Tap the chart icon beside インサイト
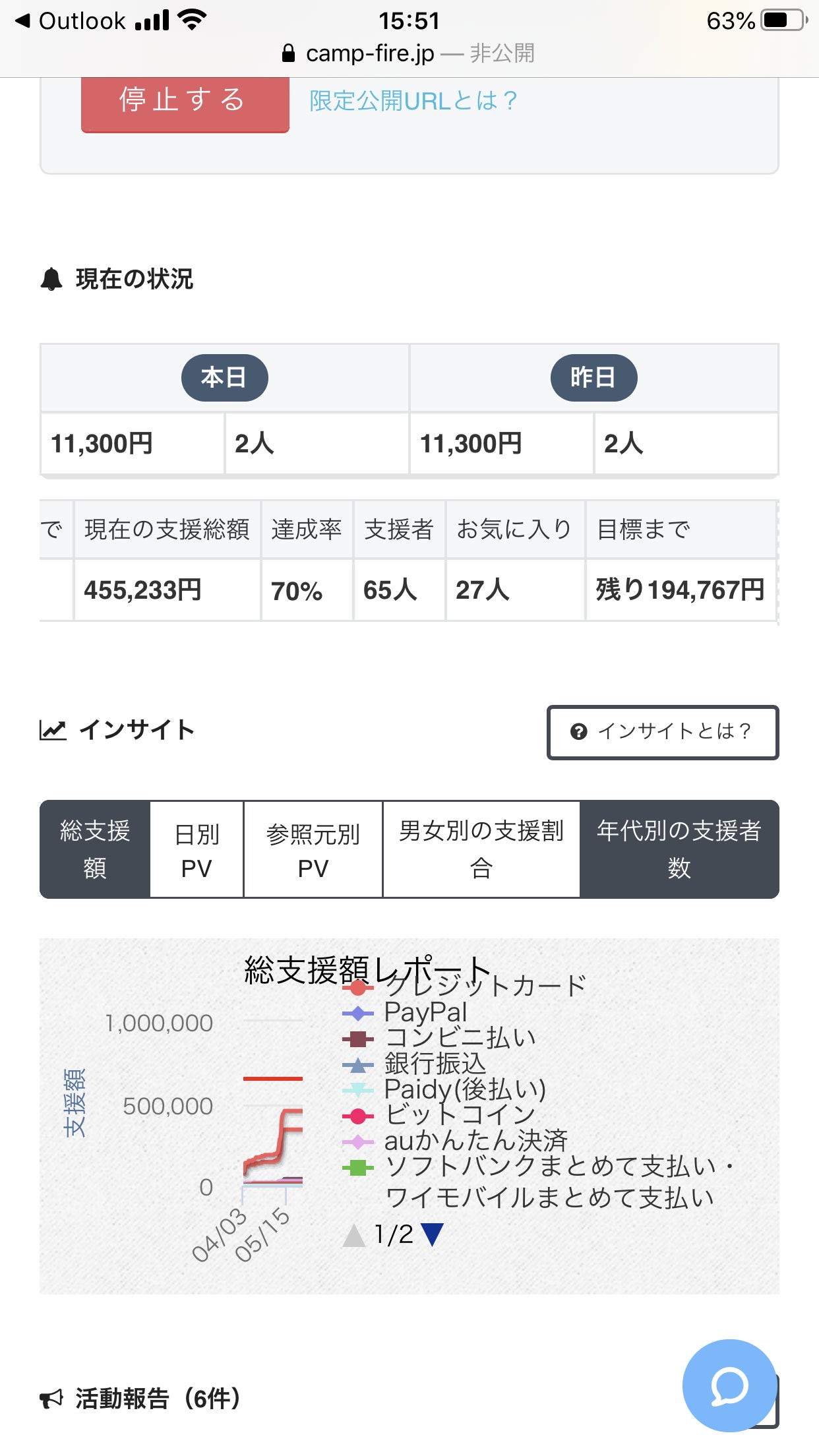 coord(53,730)
